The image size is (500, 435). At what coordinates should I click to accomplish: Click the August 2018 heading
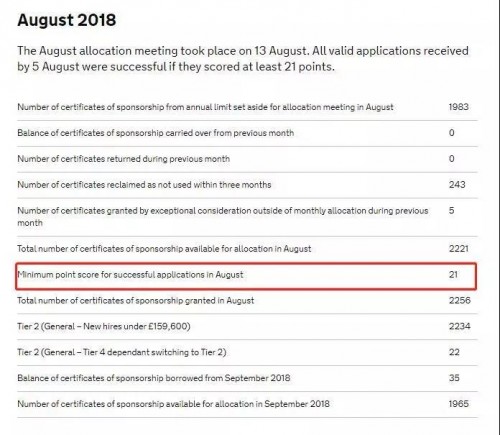click(x=67, y=20)
